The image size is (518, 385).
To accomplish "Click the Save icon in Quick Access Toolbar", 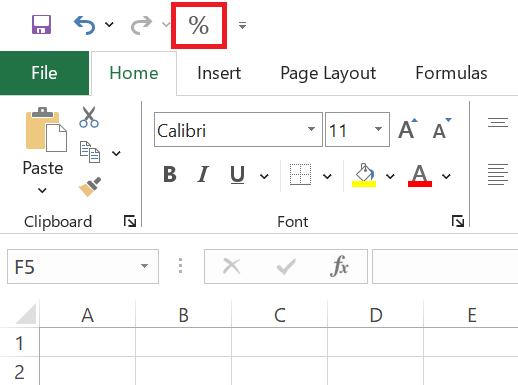I will click(41, 25).
